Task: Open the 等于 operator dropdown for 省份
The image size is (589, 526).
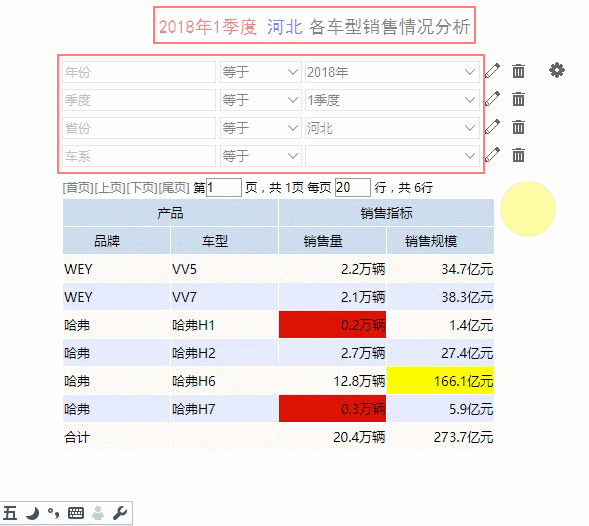Action: tap(261, 128)
